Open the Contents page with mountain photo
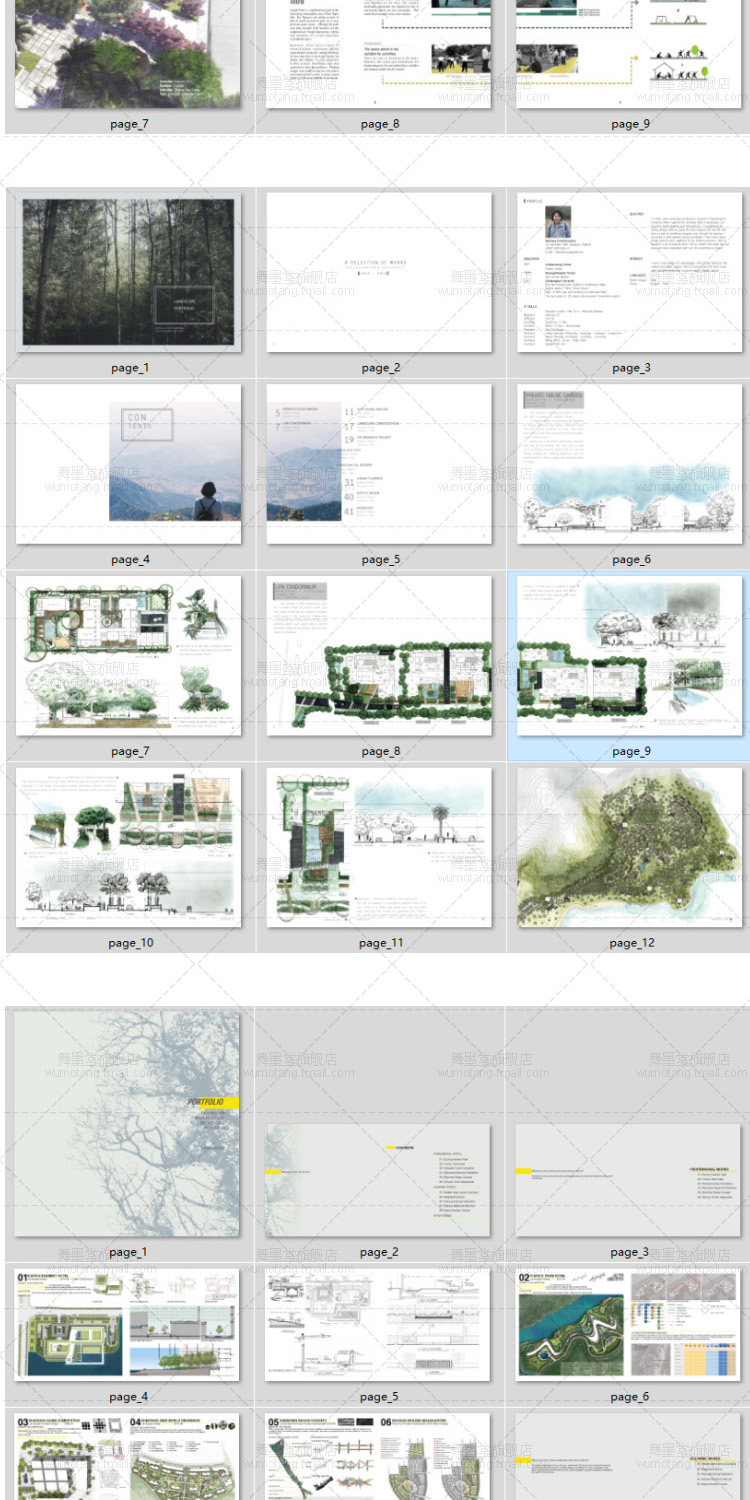 (x=128, y=463)
